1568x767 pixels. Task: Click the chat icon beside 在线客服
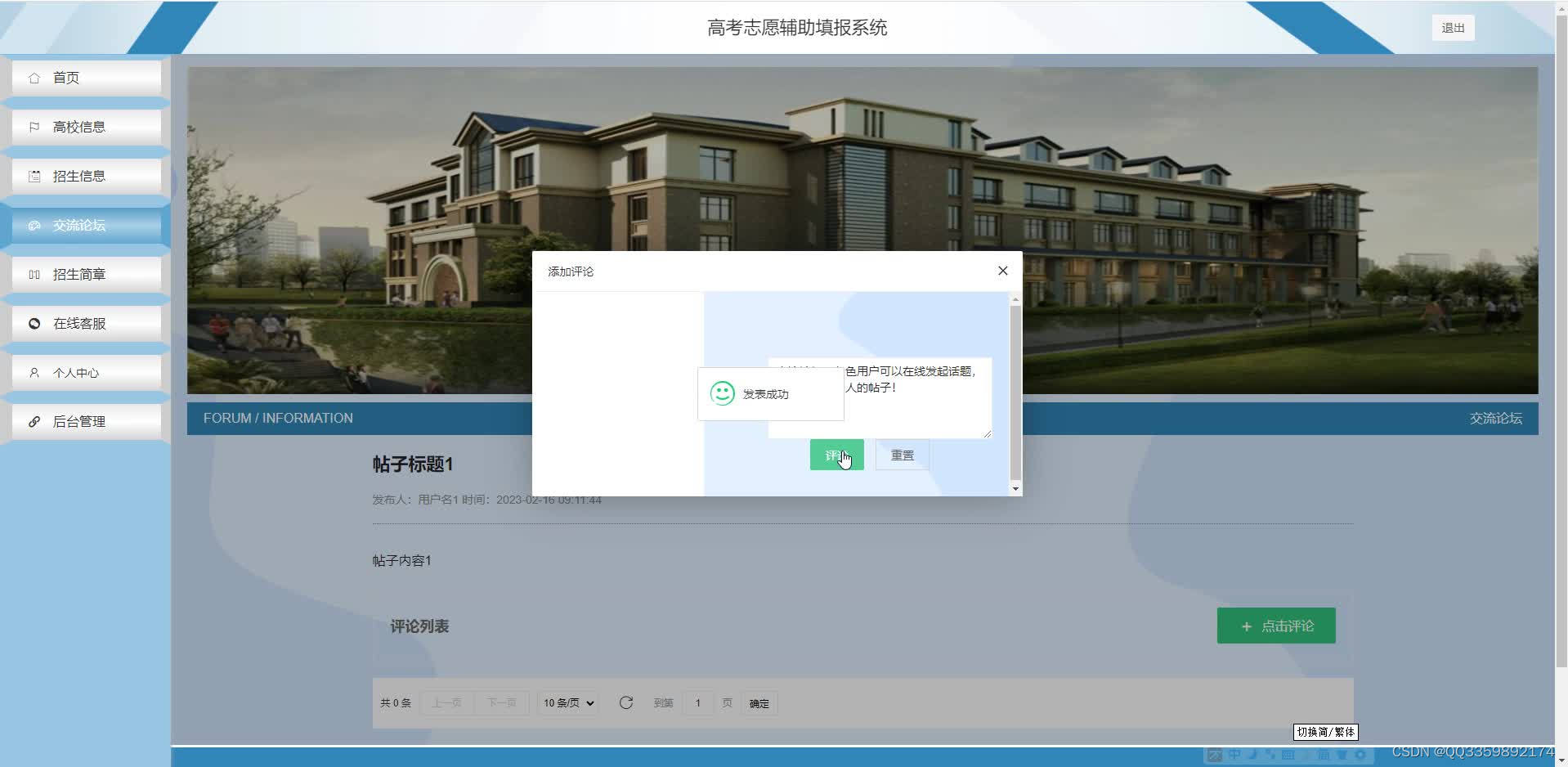34,324
